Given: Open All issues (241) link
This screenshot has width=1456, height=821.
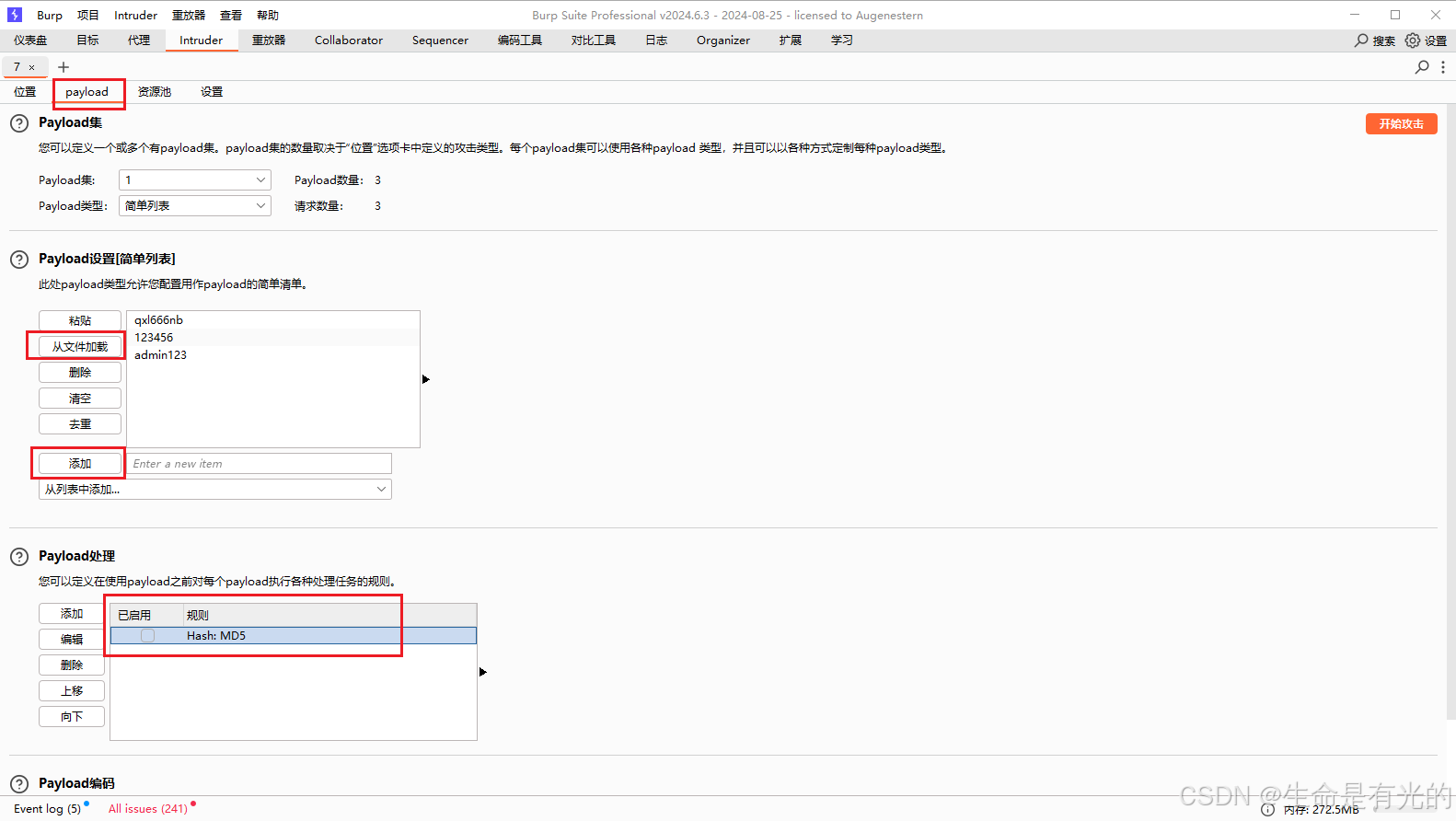Looking at the screenshot, I should 148,809.
